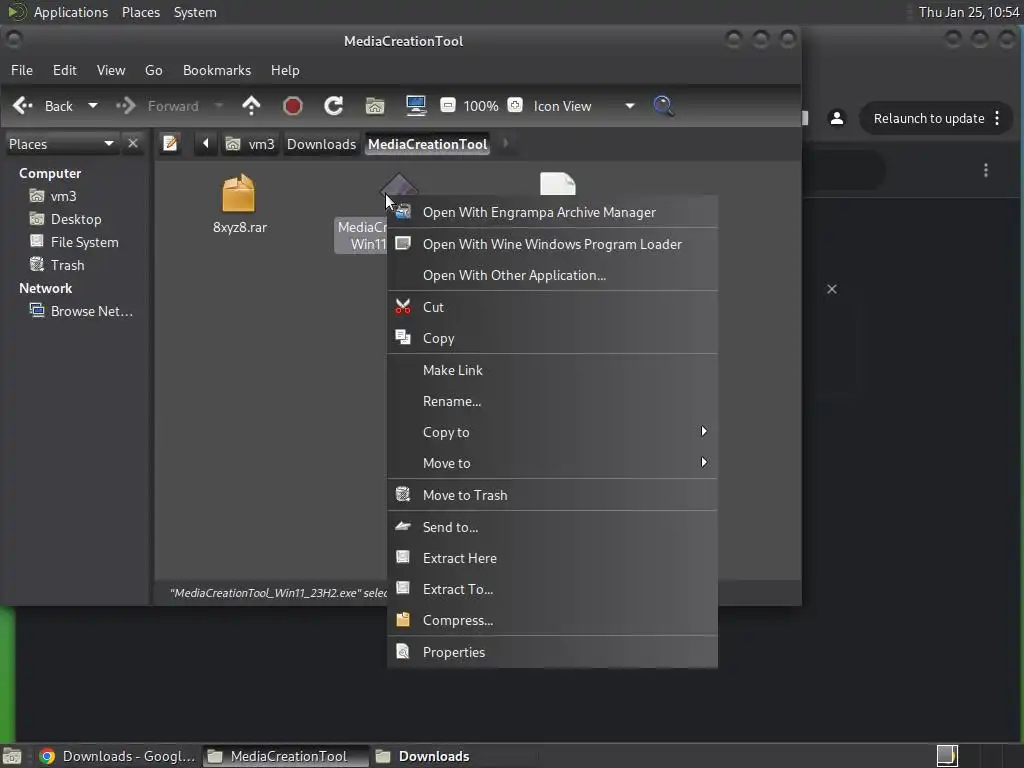Viewport: 1024px width, 768px height.
Task: Choose Extract To
Action: [552, 589]
